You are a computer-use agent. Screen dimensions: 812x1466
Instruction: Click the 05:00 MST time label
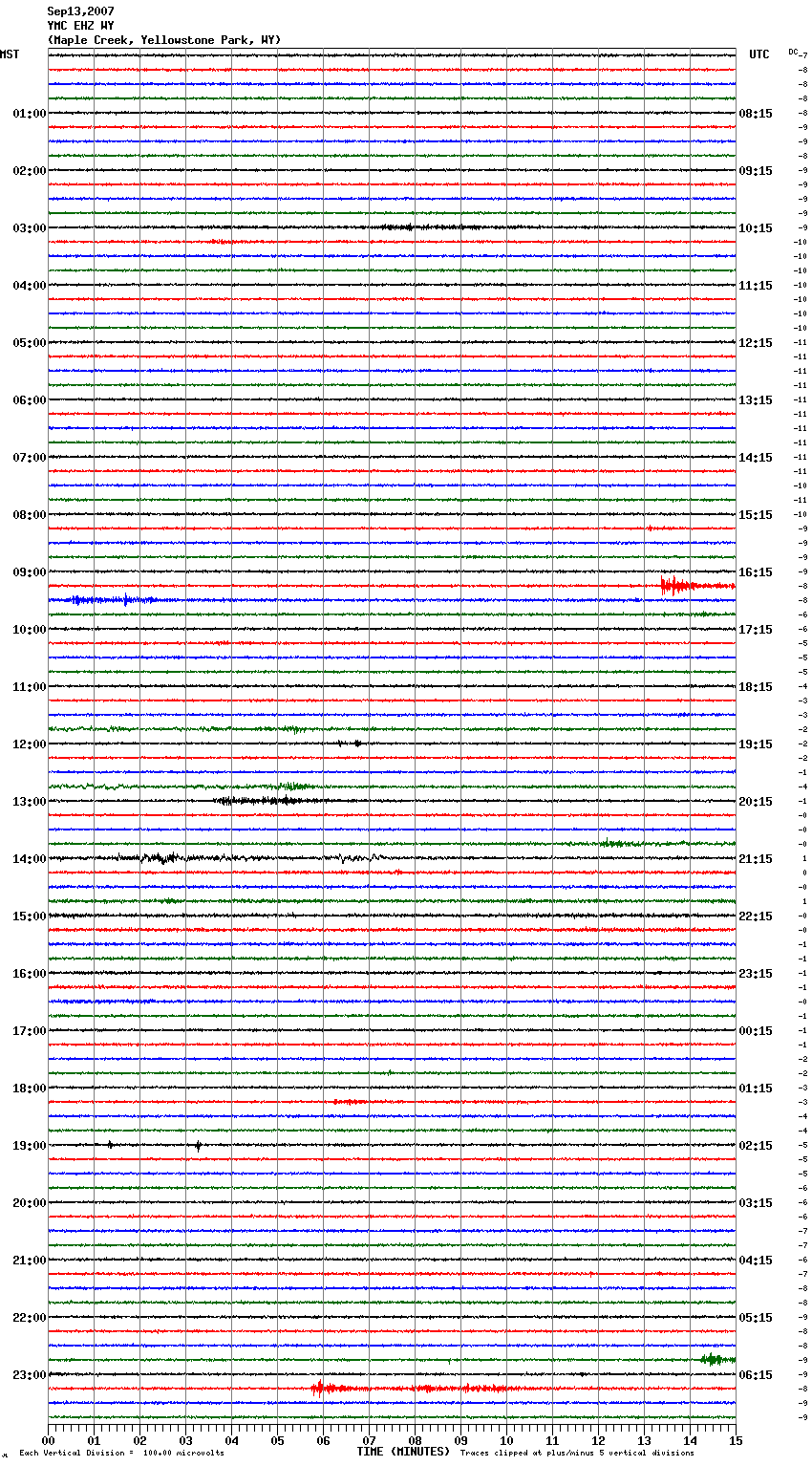(x=30, y=343)
